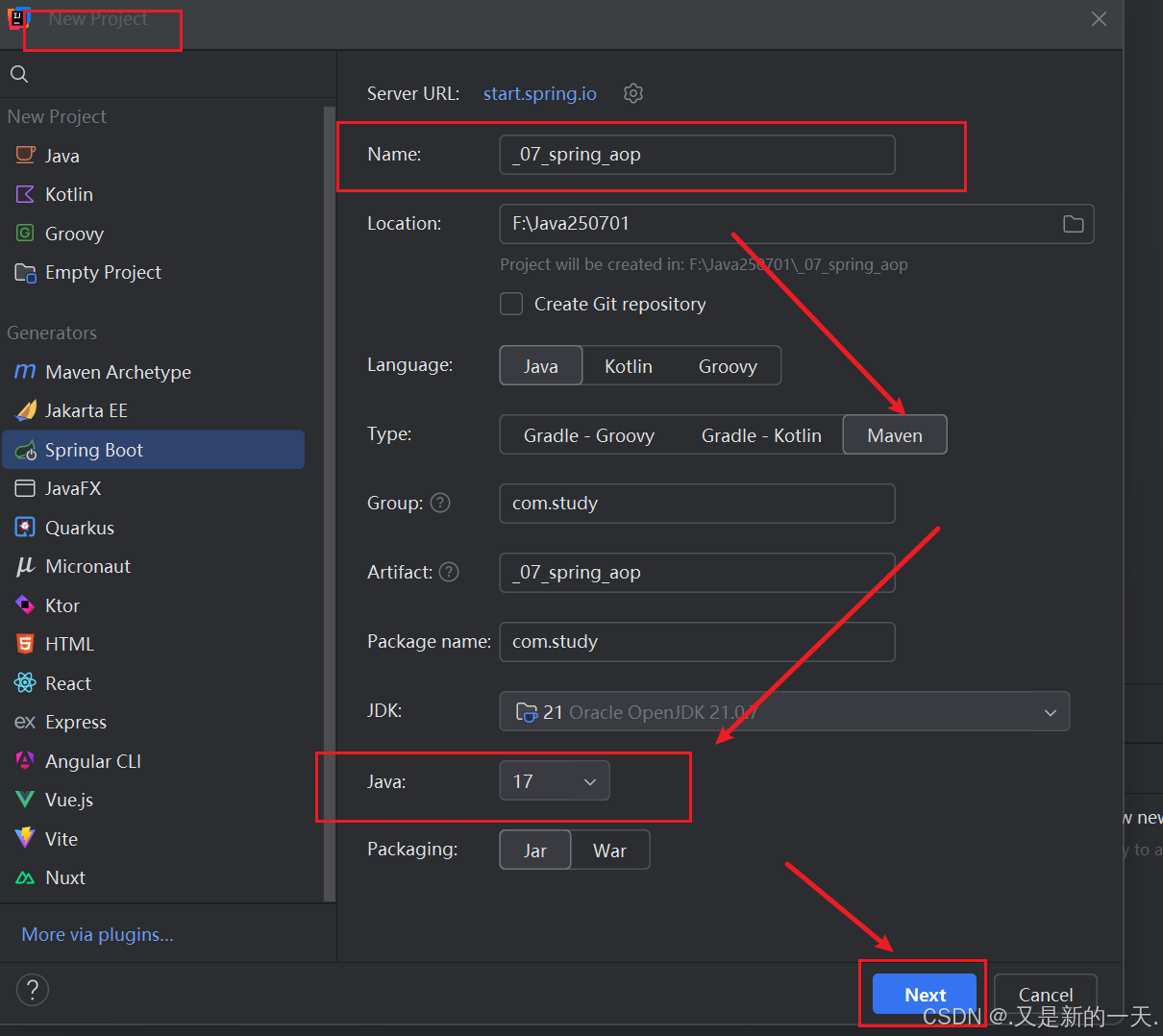Choose the Vite generator icon
This screenshot has height=1036, width=1163.
click(26, 839)
